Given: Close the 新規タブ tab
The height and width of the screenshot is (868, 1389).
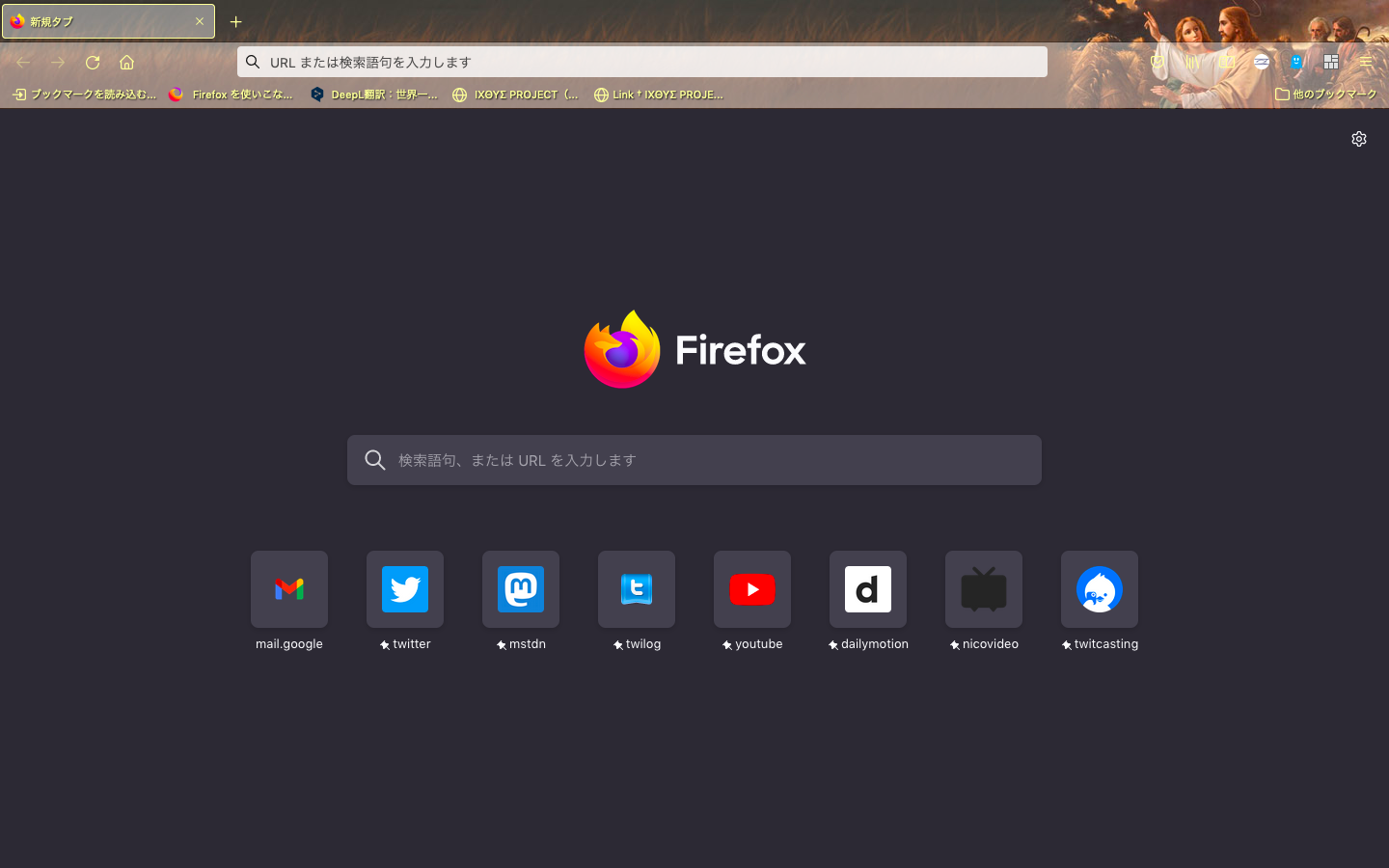Looking at the screenshot, I should point(200,21).
